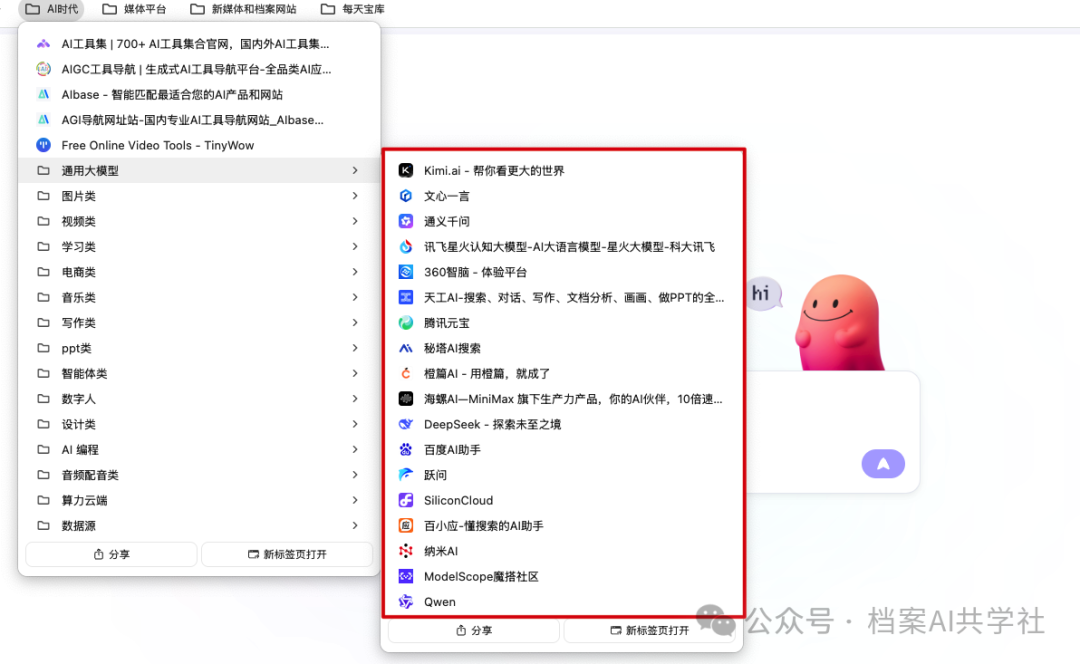The height and width of the screenshot is (664, 1080).
Task: Expand the 数据源 submenu chevron
Action: tap(355, 526)
